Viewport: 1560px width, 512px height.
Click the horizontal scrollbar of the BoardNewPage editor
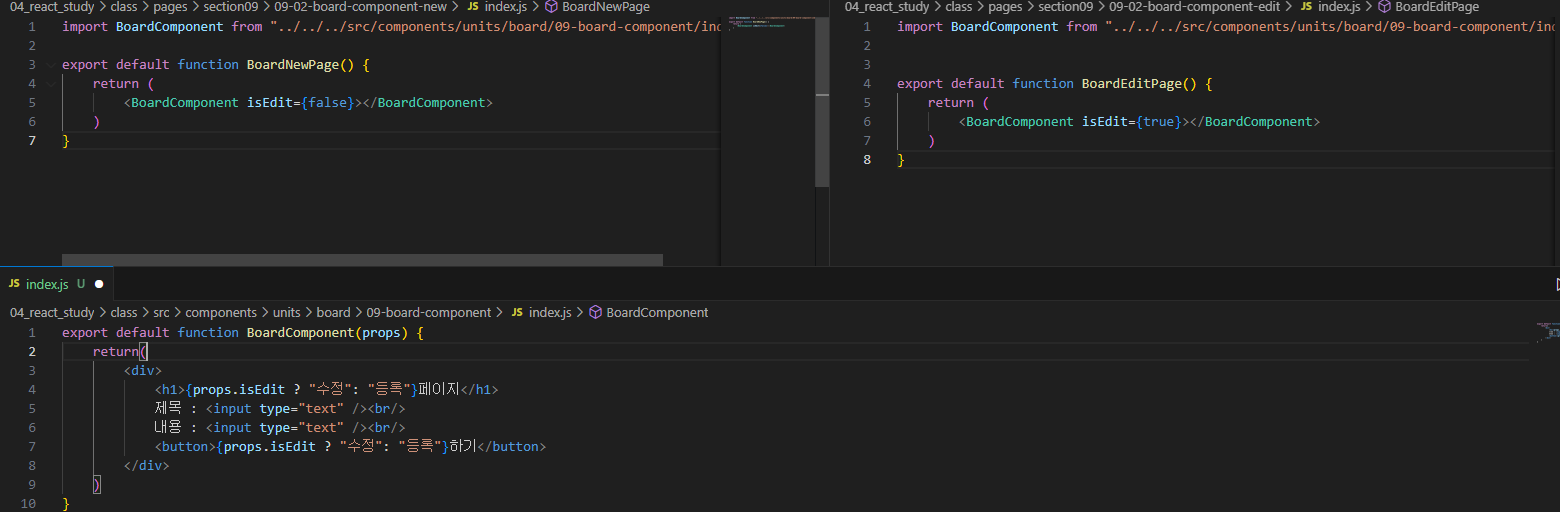(x=362, y=260)
